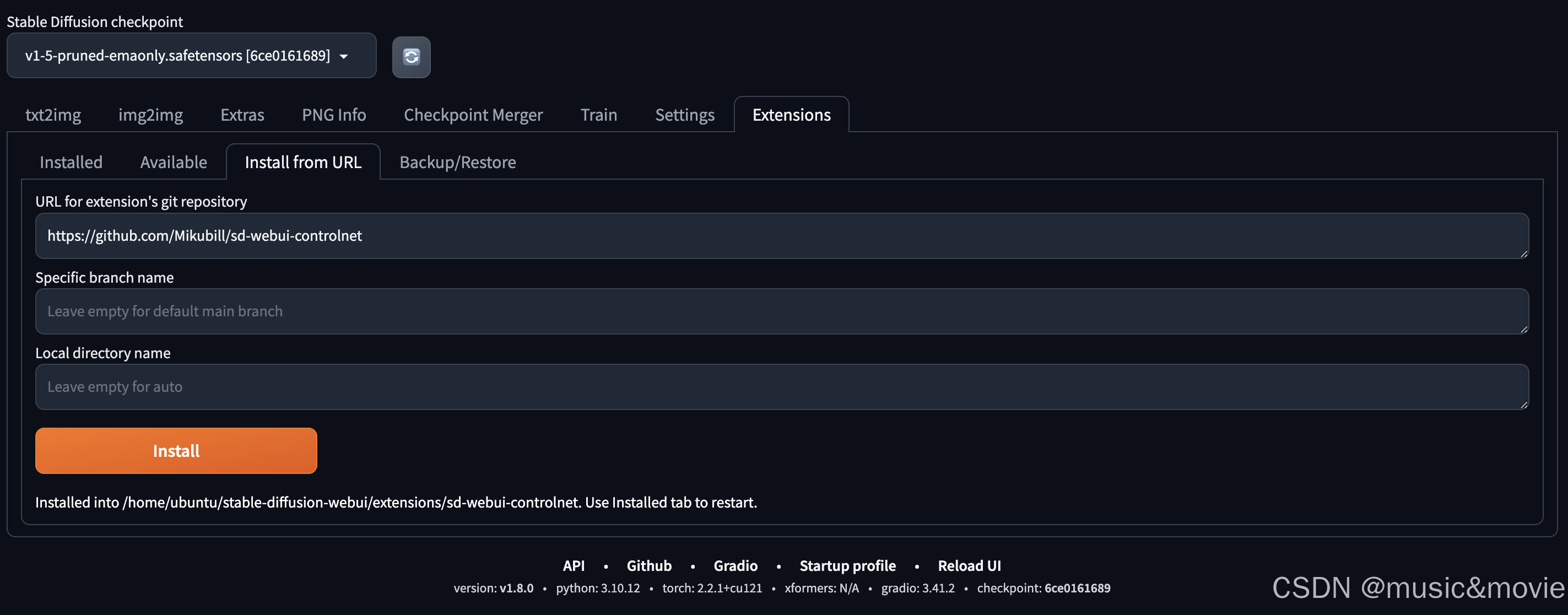Open the PNG Info tab
This screenshot has height=615, width=1568.
333,115
